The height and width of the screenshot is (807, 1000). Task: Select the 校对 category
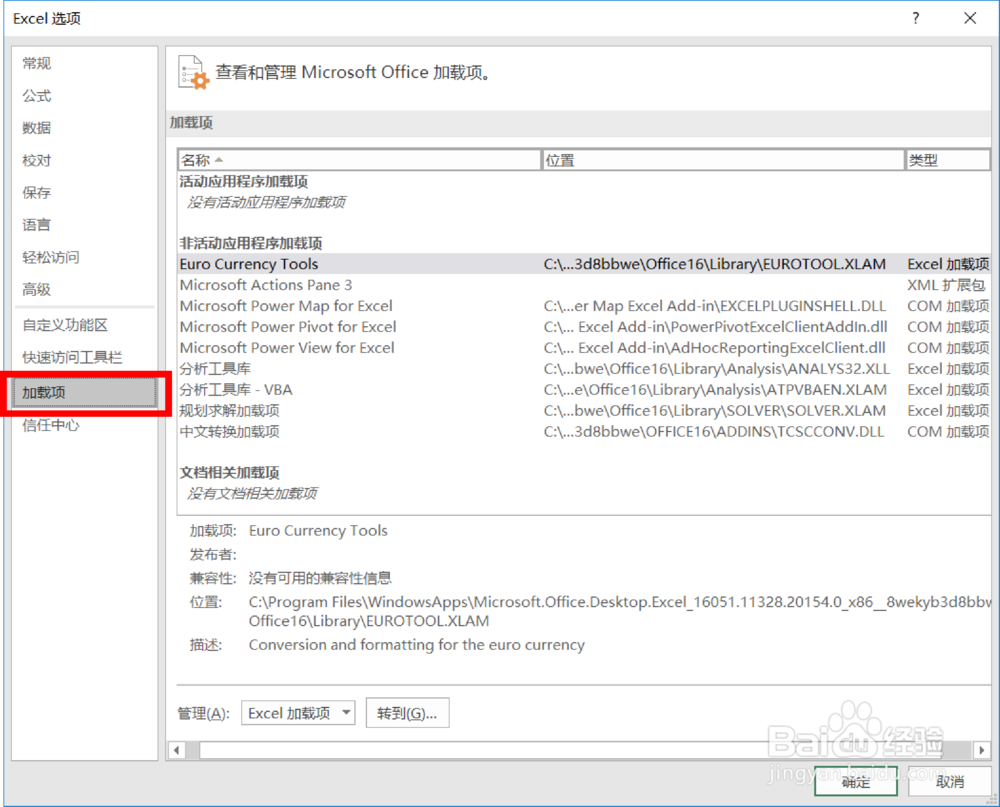[36, 160]
